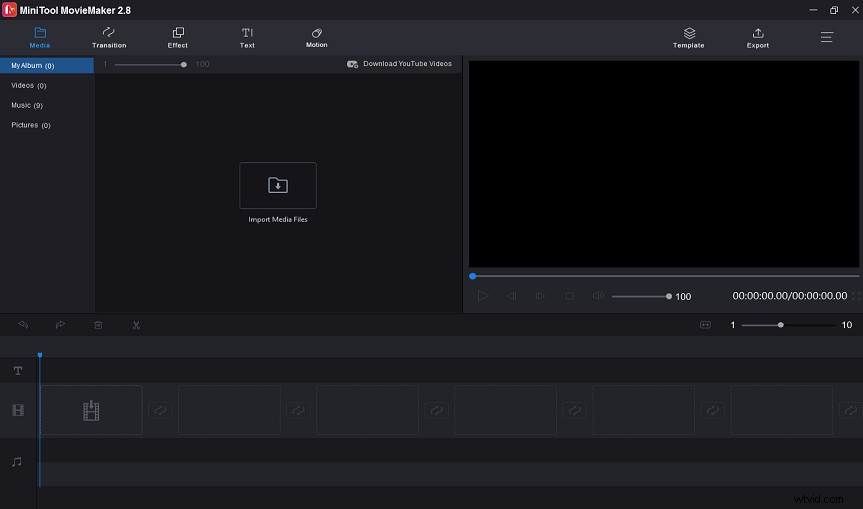Click Zoom to fit timeline icon
This screenshot has height=509, width=863.
click(705, 325)
